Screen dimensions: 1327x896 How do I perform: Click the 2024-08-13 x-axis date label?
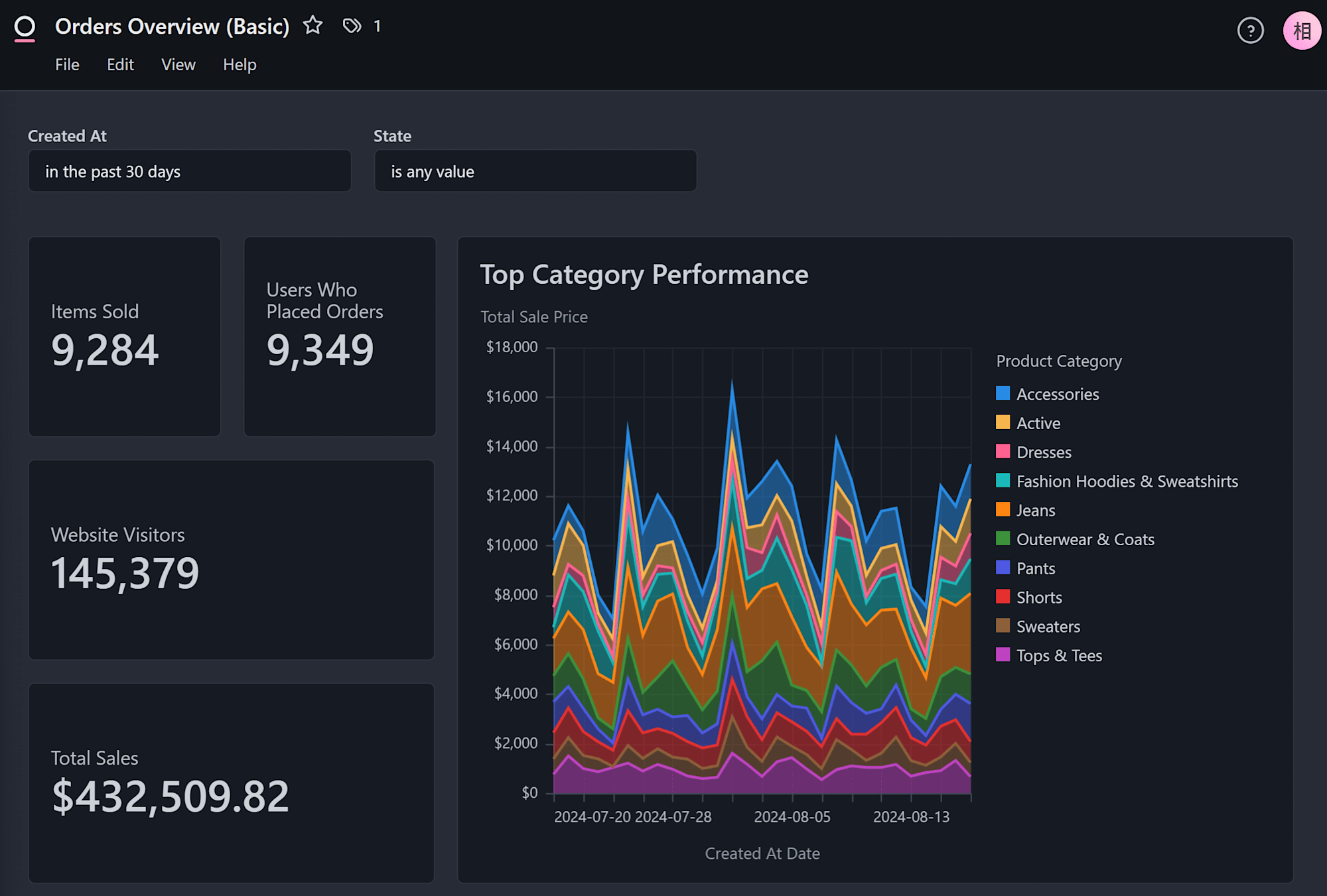tap(911, 817)
